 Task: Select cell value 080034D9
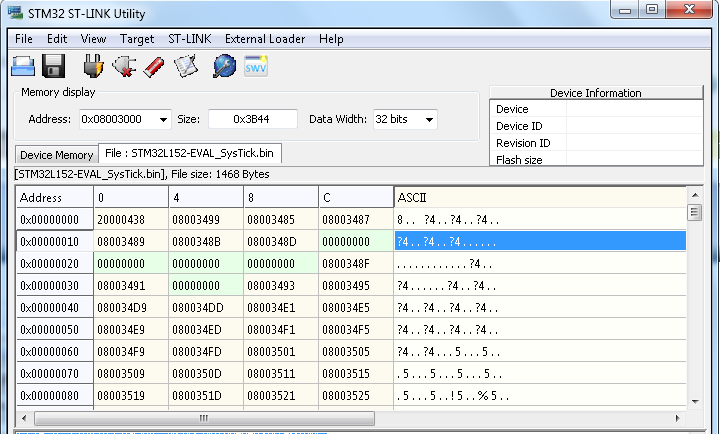point(131,308)
